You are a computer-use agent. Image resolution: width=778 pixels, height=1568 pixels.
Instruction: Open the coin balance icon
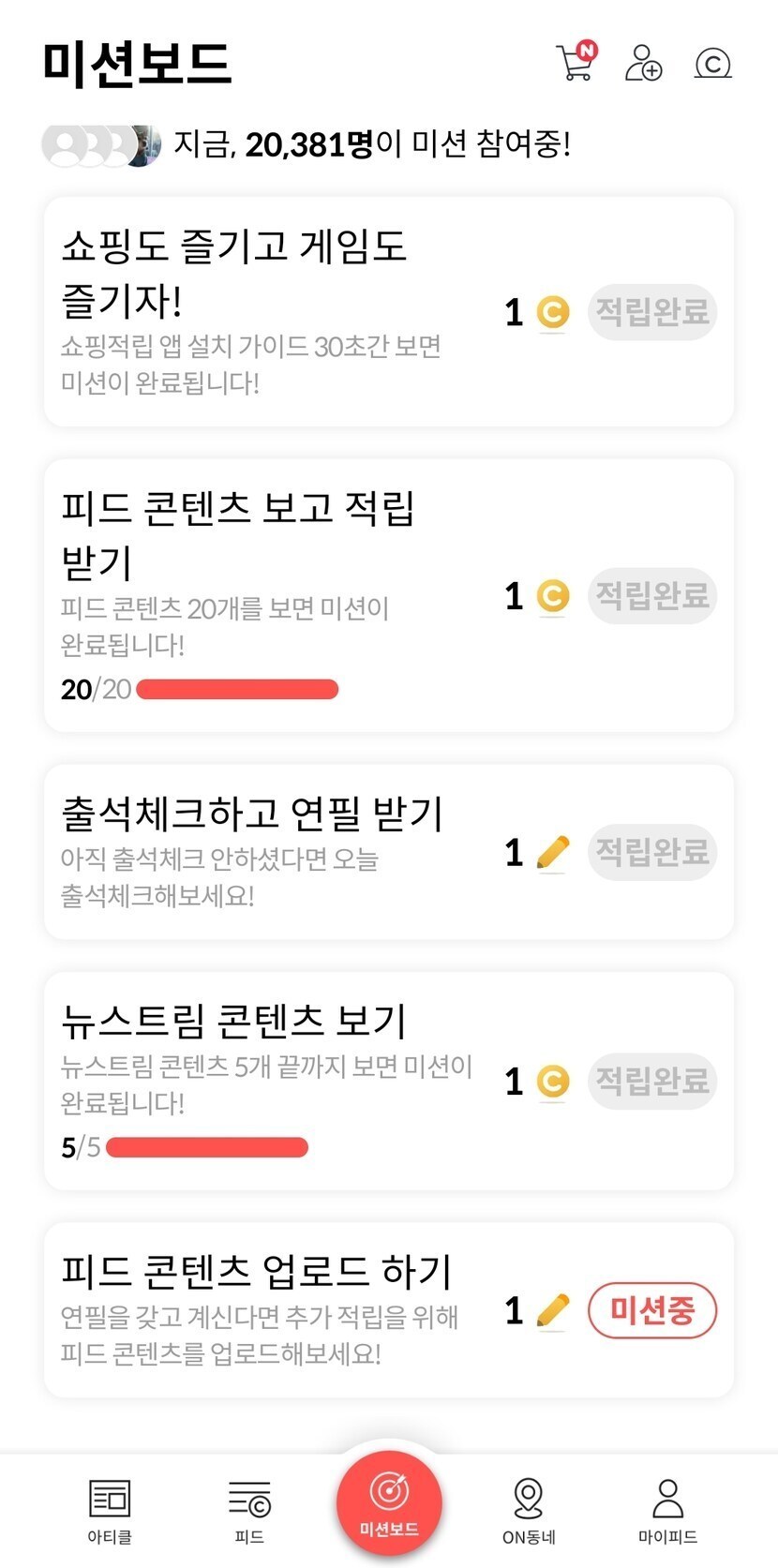[712, 63]
